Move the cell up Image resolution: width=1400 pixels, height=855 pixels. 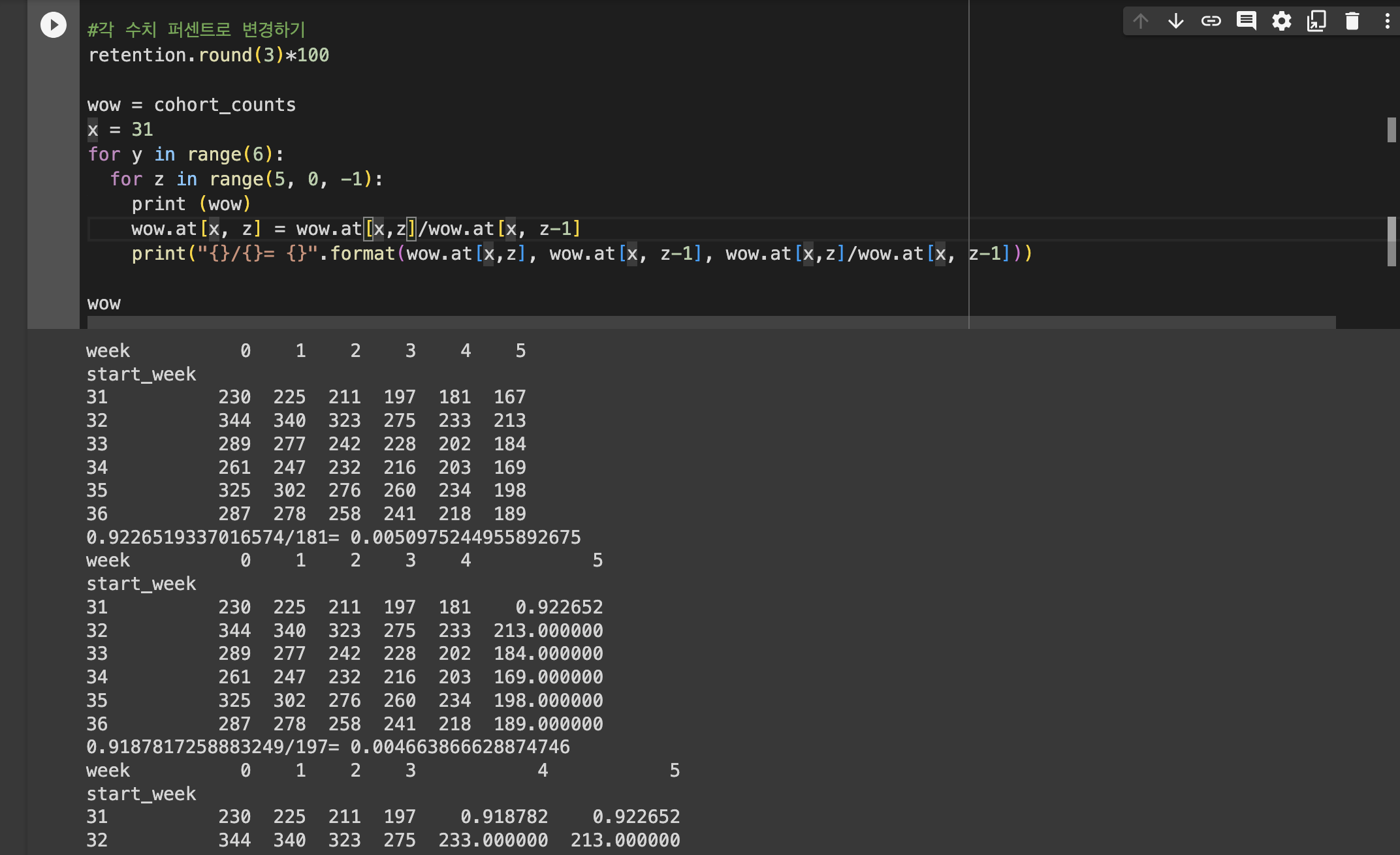[x=1141, y=22]
